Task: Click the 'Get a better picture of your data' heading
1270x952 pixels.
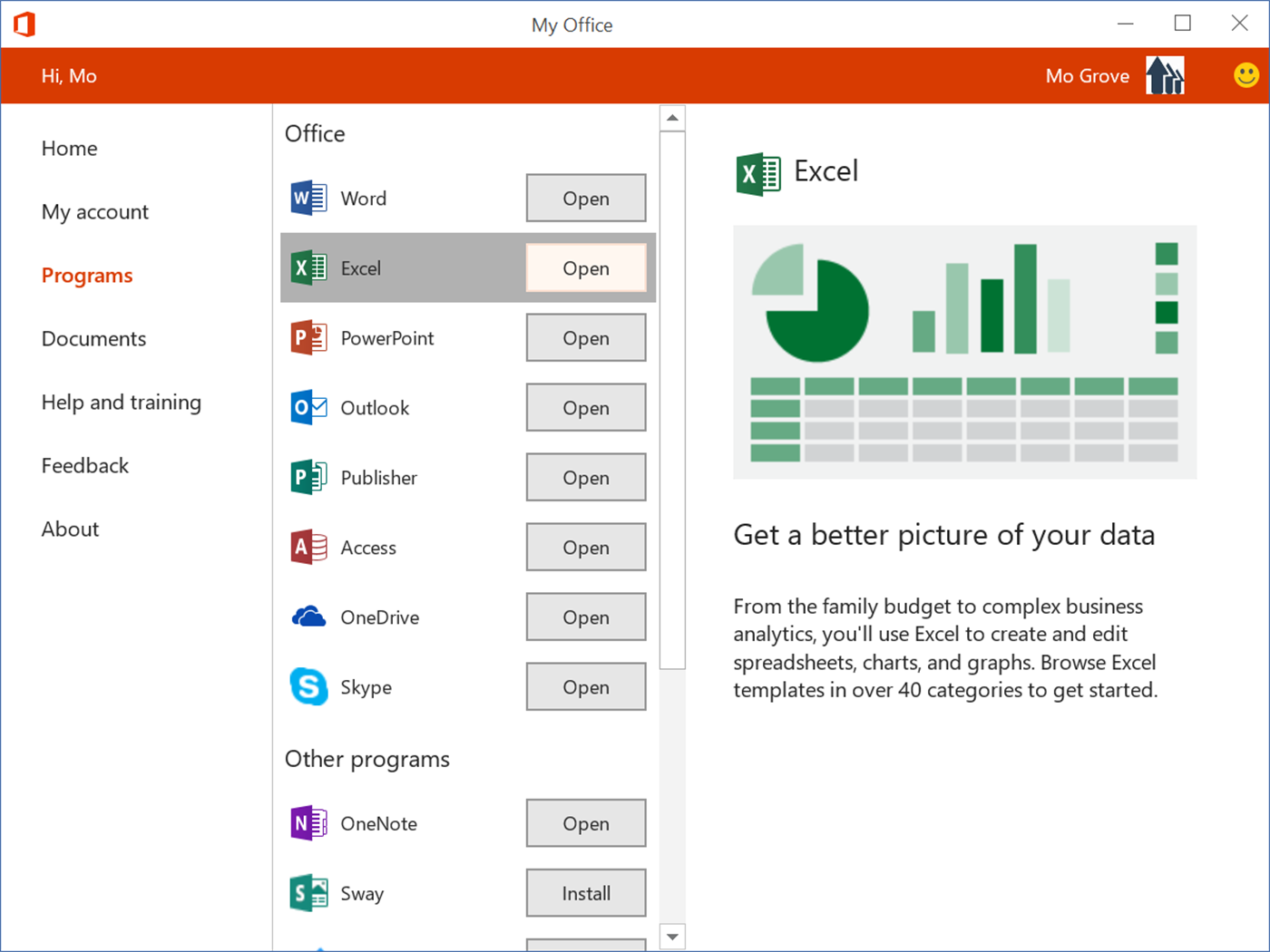Action: click(x=944, y=535)
